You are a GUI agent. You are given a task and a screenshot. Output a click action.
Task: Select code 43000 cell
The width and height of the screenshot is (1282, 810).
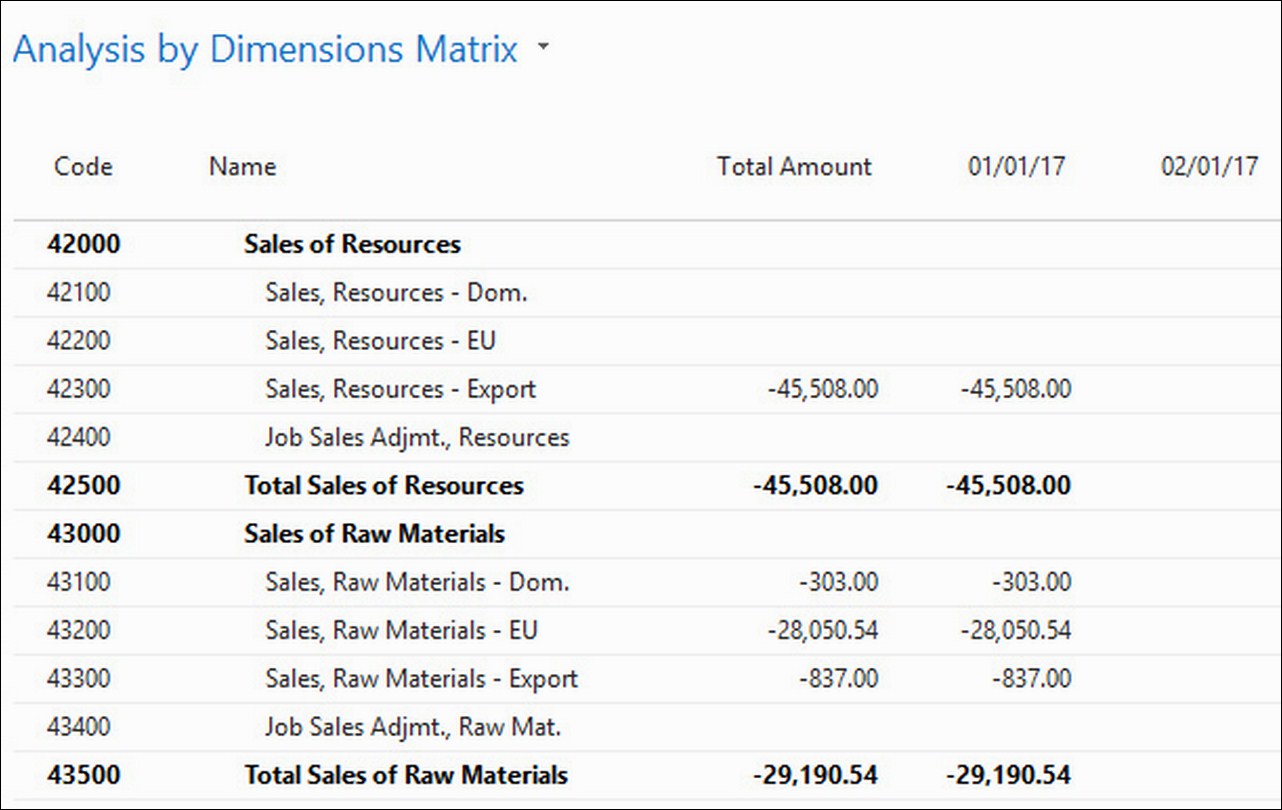click(83, 533)
